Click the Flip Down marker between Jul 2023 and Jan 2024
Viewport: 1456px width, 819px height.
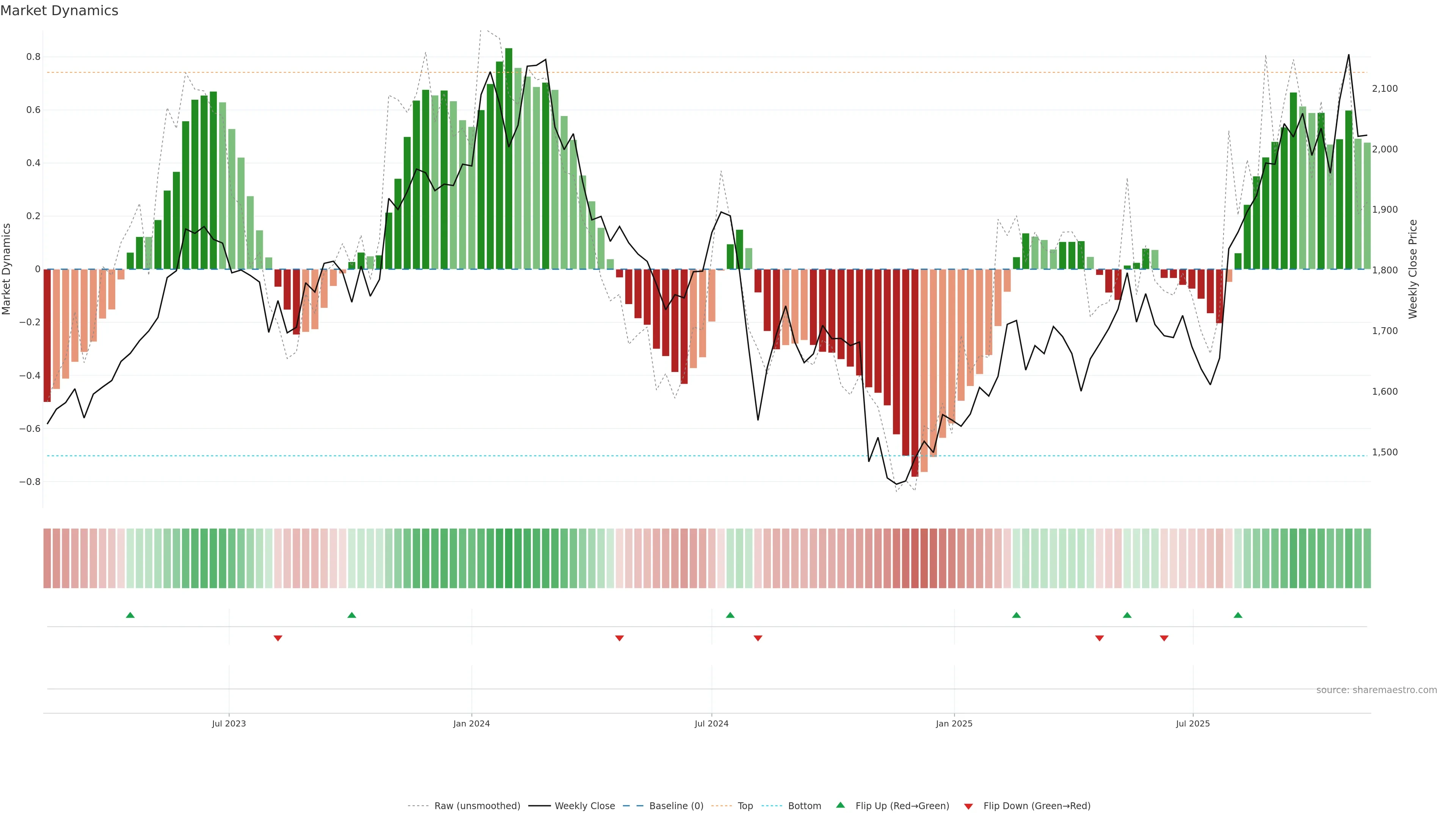278,638
